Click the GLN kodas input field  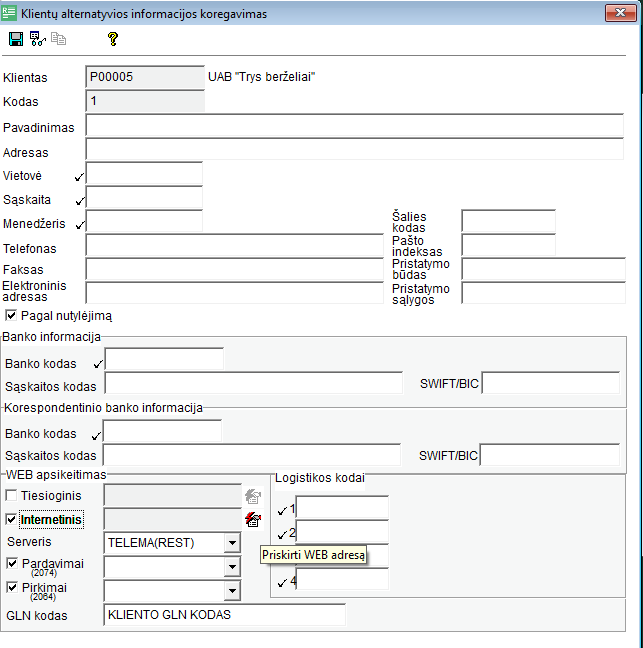pyautogui.click(x=224, y=615)
